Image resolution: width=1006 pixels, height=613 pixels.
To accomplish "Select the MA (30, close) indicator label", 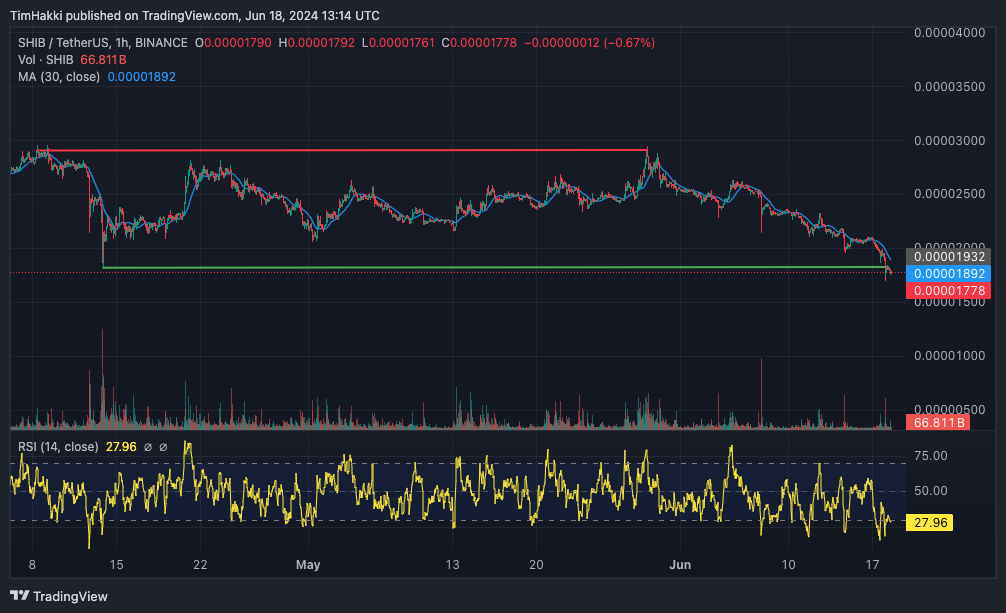I will [59, 76].
